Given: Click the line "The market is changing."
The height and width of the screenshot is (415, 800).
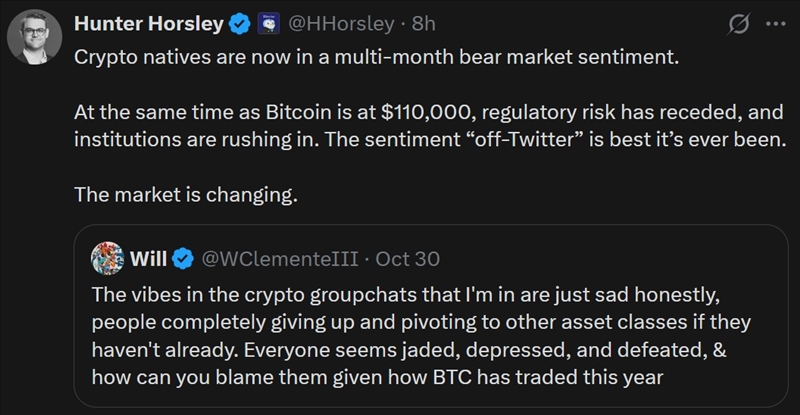Looking at the screenshot, I should pos(186,194).
